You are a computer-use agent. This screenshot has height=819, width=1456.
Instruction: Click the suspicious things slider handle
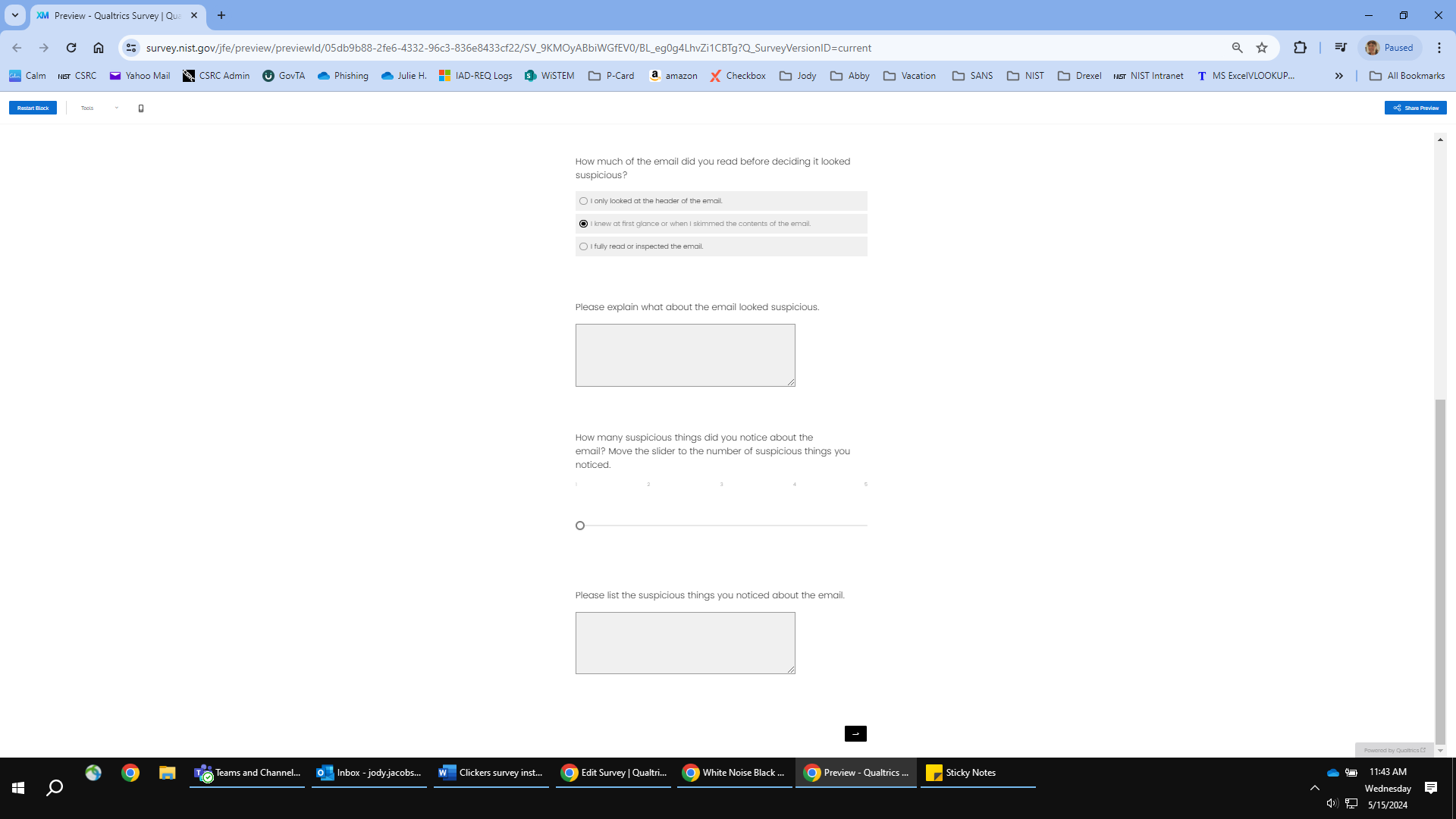580,526
